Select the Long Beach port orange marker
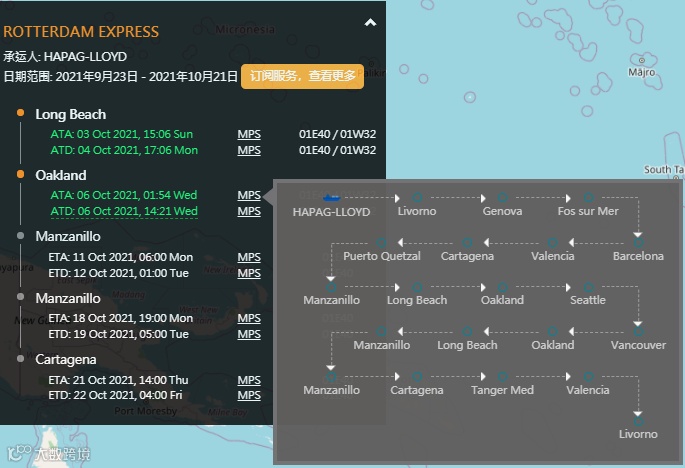 tap(21, 113)
